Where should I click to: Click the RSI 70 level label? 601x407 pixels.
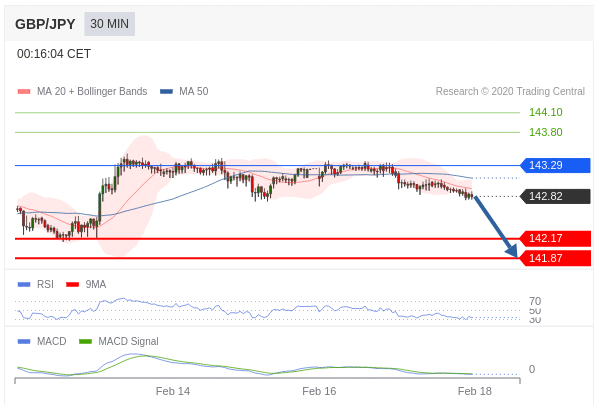coord(535,301)
